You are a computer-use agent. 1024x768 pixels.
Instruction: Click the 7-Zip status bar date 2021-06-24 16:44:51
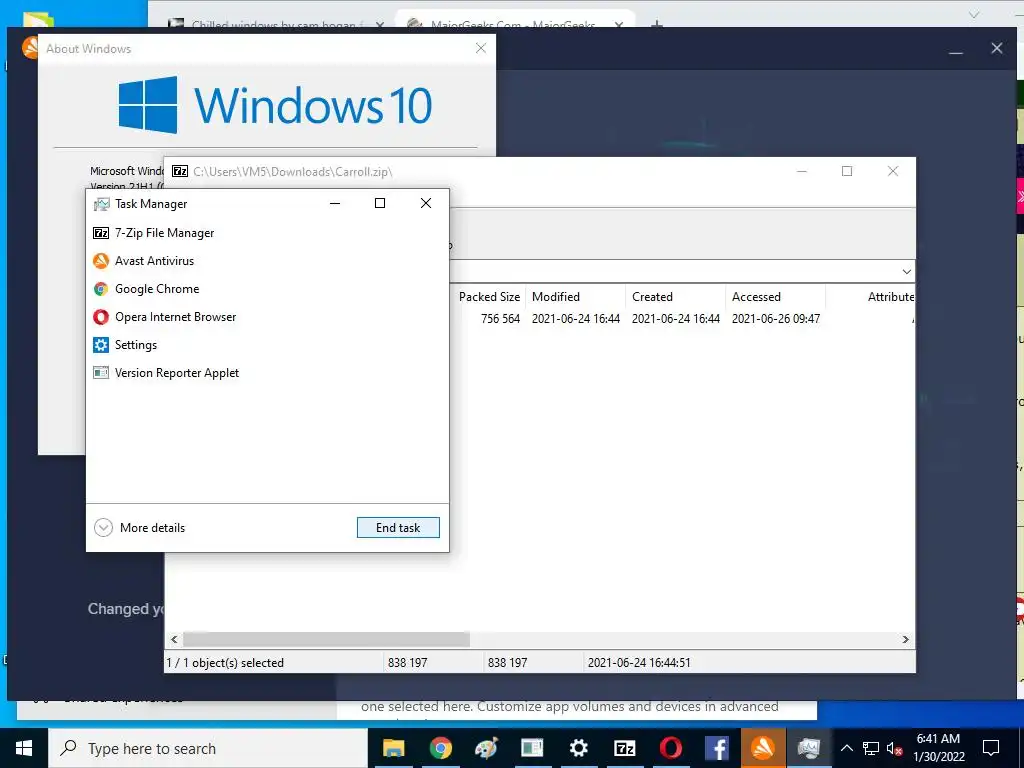click(x=639, y=663)
